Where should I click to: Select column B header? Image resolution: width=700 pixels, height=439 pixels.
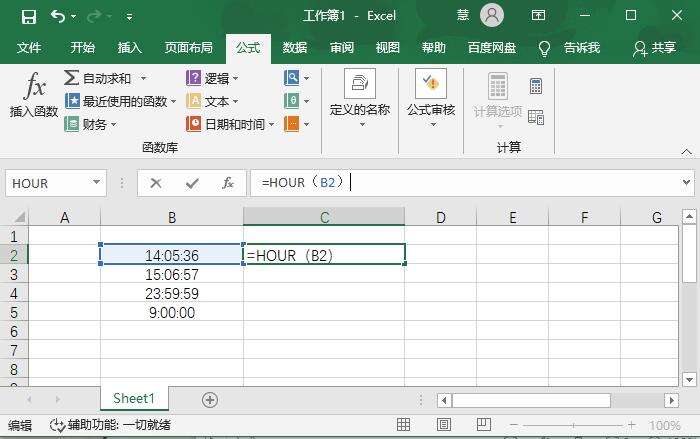[172, 217]
